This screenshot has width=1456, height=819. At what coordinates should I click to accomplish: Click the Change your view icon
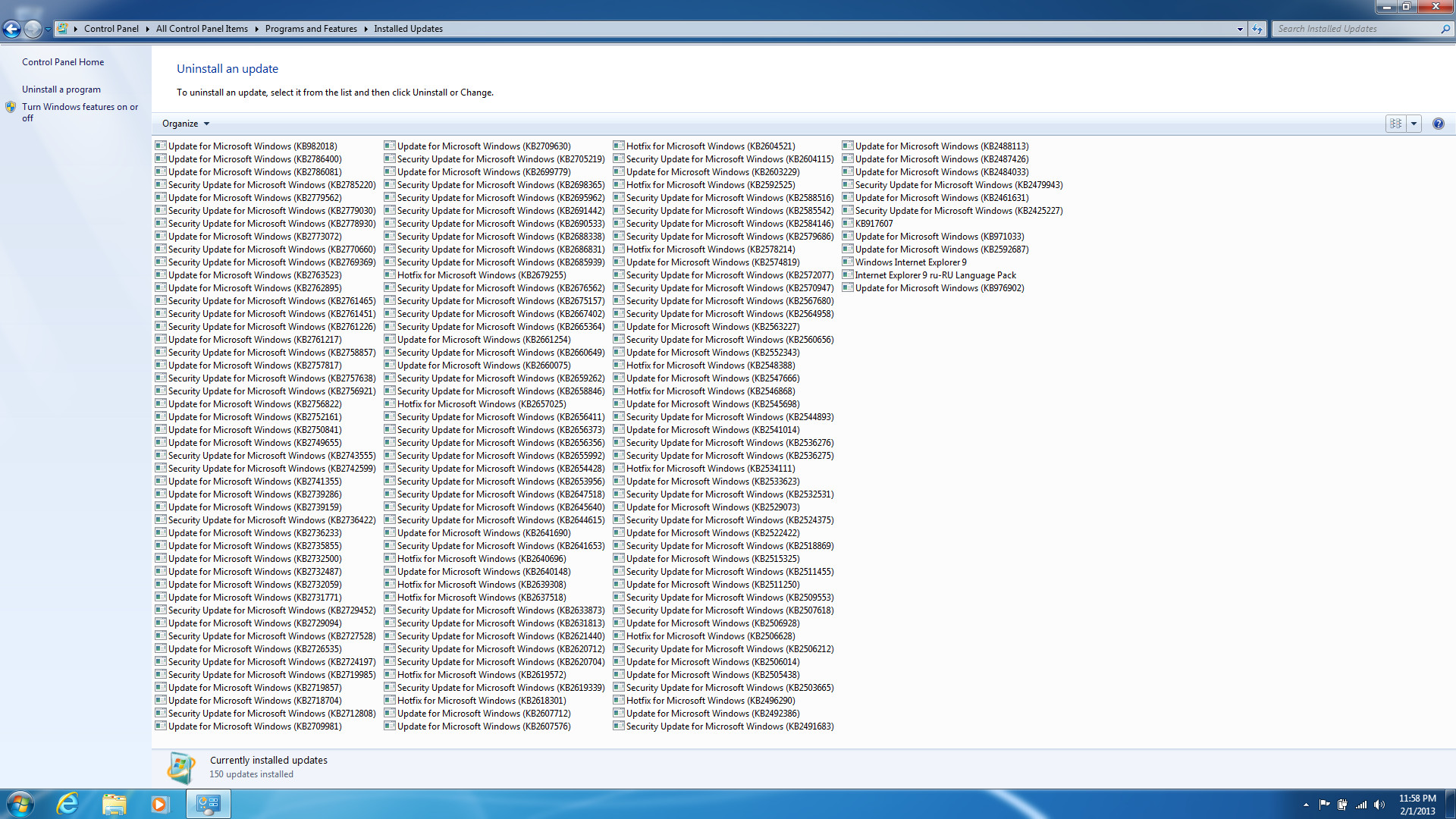pyautogui.click(x=1395, y=124)
